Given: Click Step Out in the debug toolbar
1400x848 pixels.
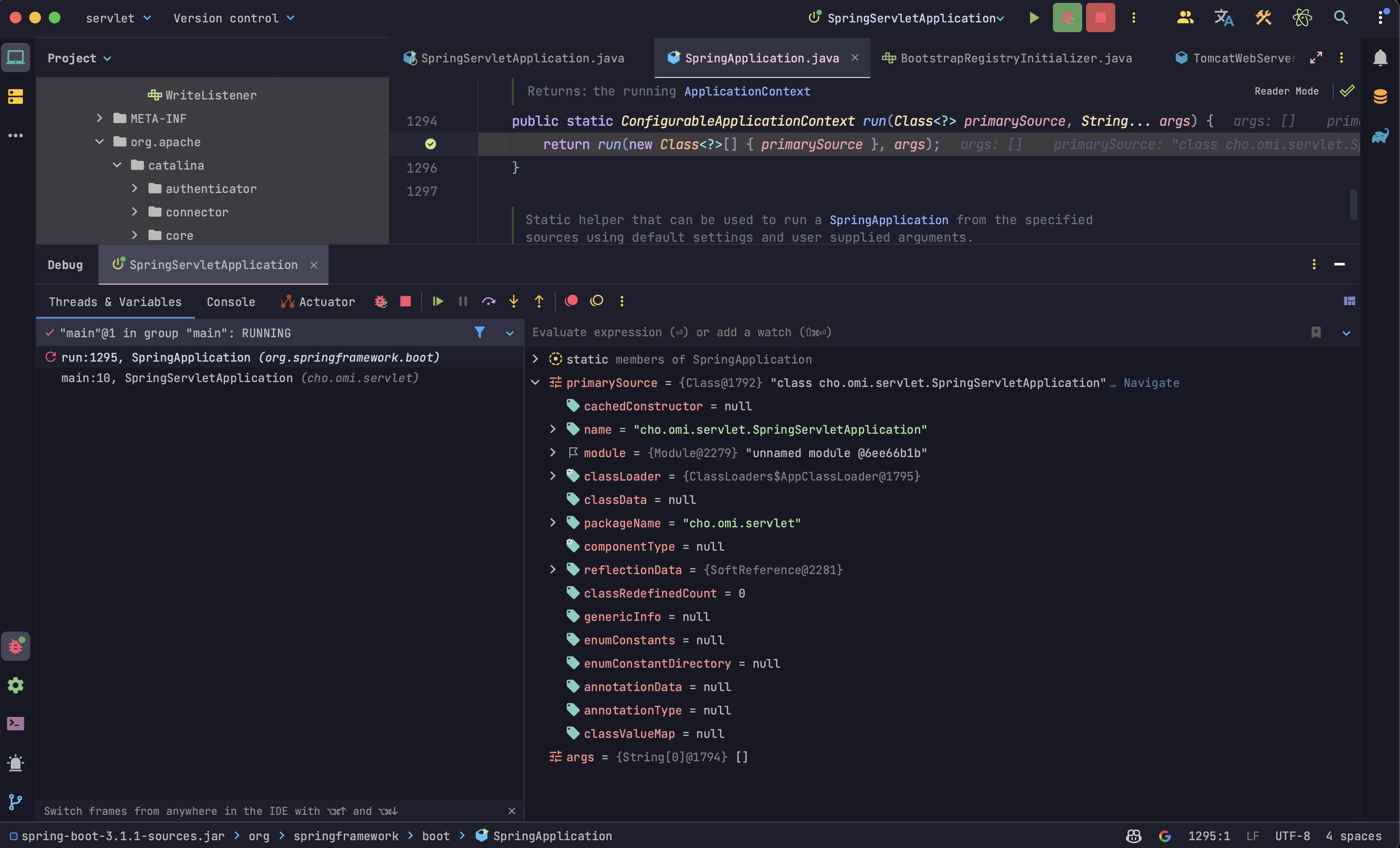Looking at the screenshot, I should click(x=539, y=301).
